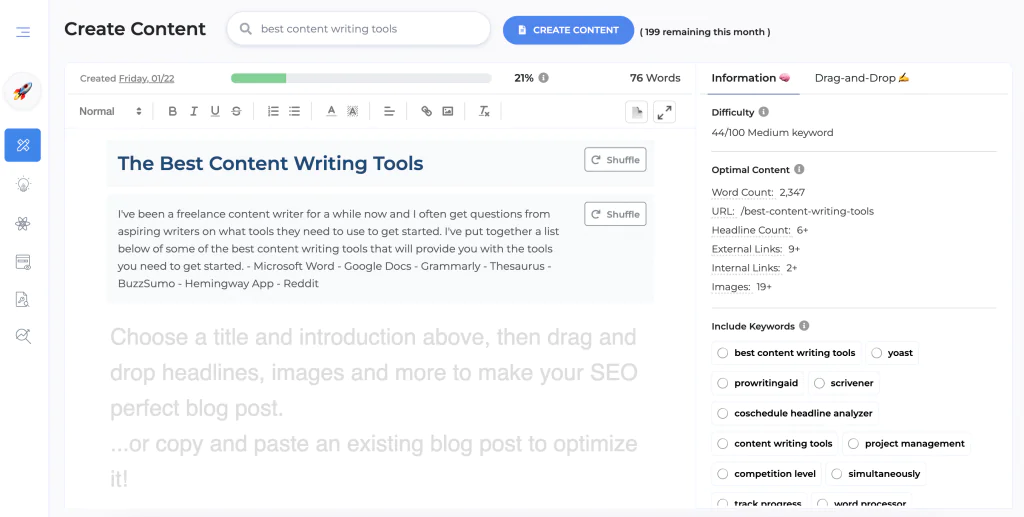Screen dimensions: 1024x517
Task: Insert an image
Action: [447, 112]
